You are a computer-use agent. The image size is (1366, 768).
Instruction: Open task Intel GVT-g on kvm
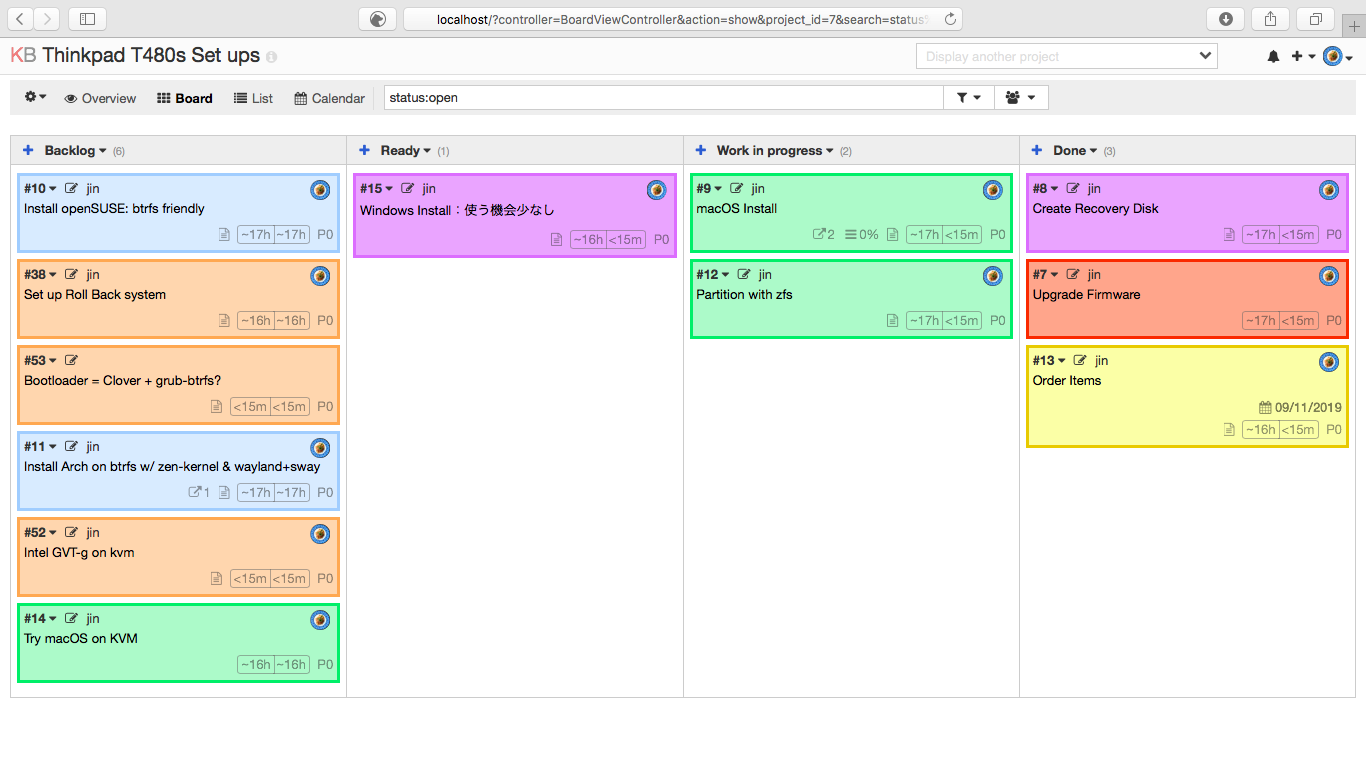click(x=79, y=552)
